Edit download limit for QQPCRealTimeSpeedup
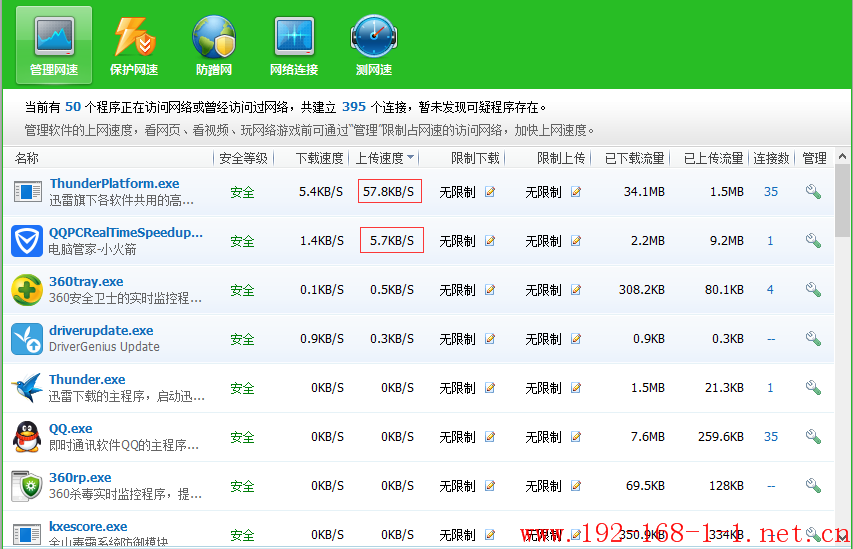This screenshot has width=853, height=549. (x=490, y=240)
